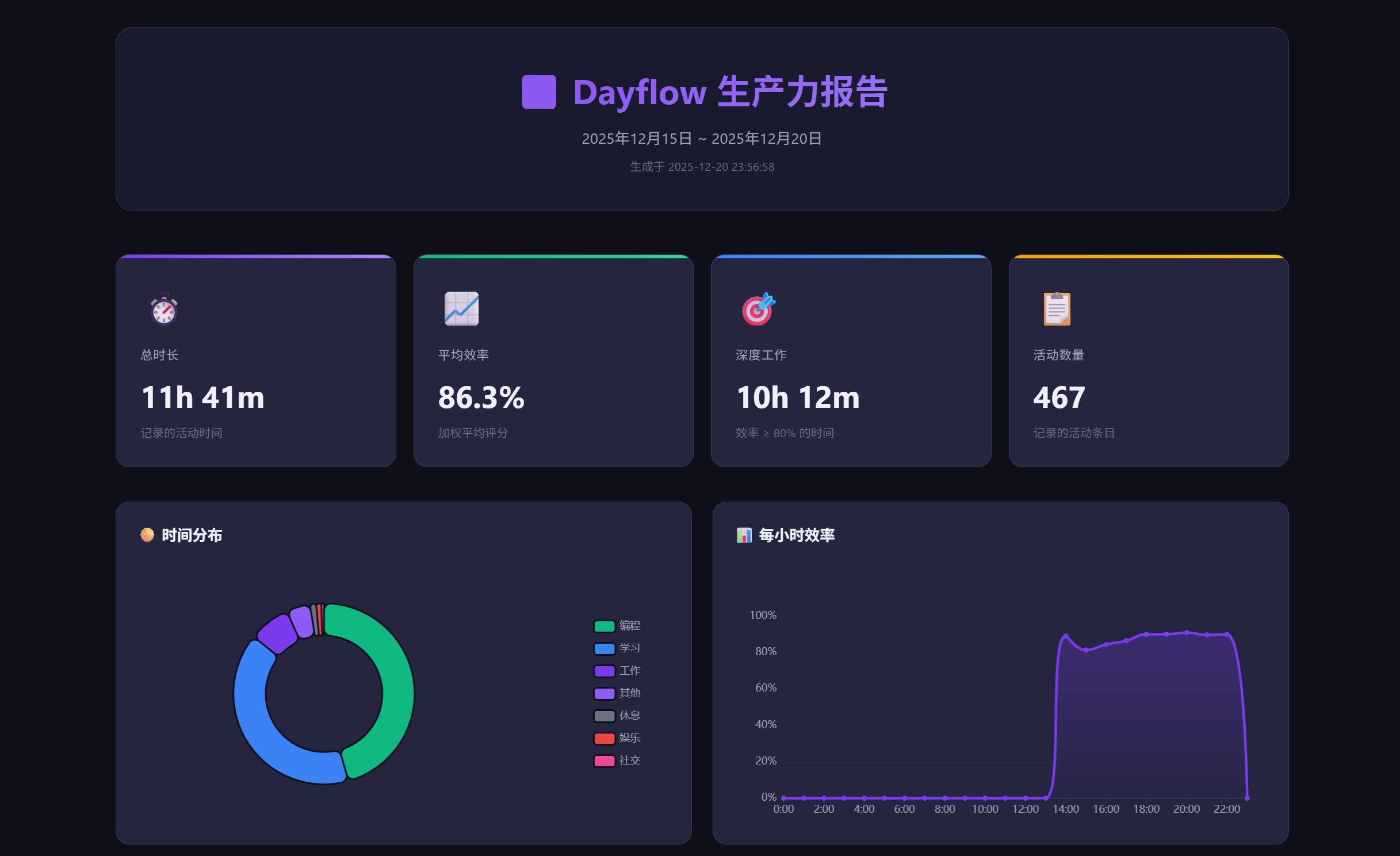Click the 记录的活动条目 caption

(1074, 433)
